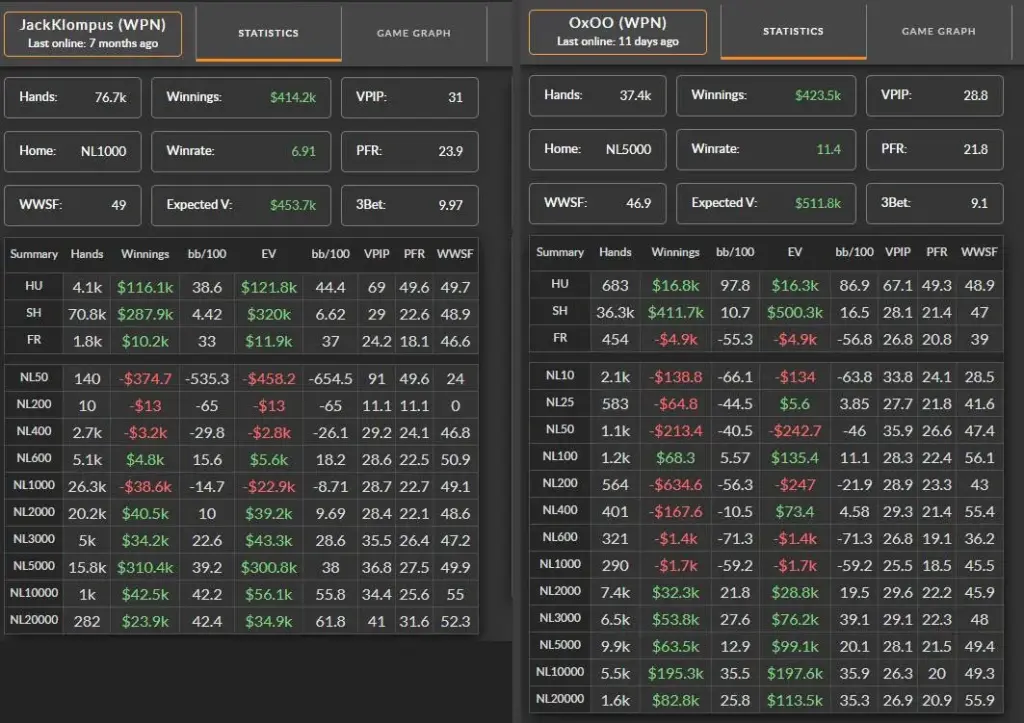
Task: Select -$634.6 NL200 winnings for OxOO
Action: [675, 485]
